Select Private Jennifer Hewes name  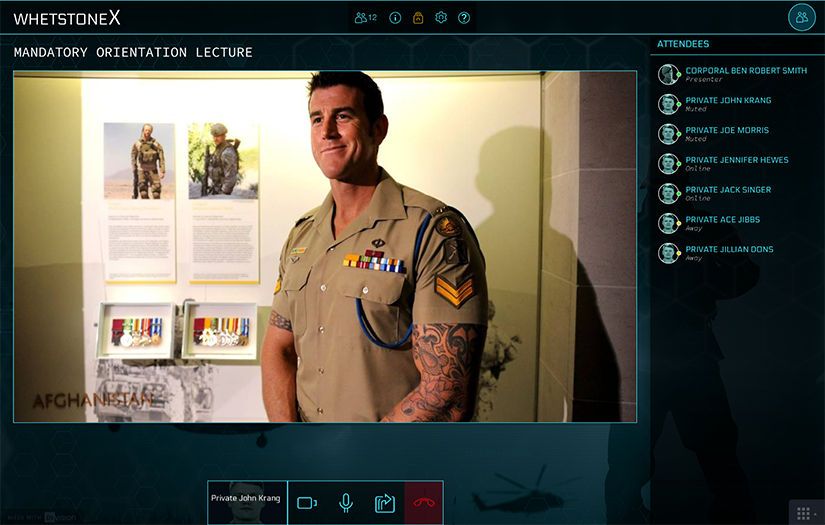737,160
